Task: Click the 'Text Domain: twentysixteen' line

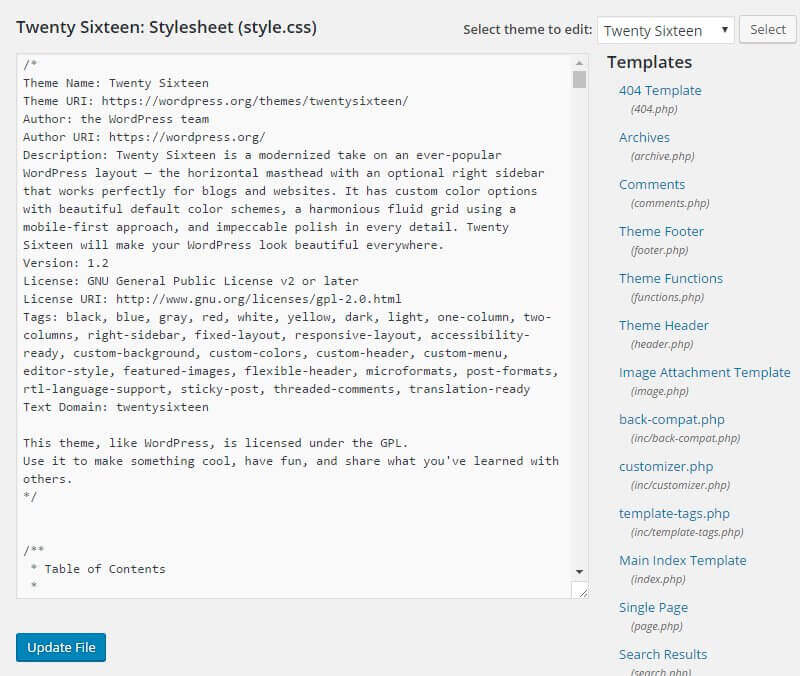Action: pos(116,407)
